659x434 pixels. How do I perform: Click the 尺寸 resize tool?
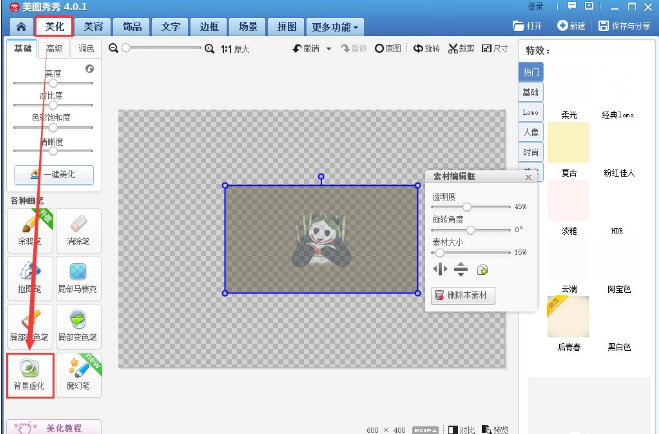[495, 49]
